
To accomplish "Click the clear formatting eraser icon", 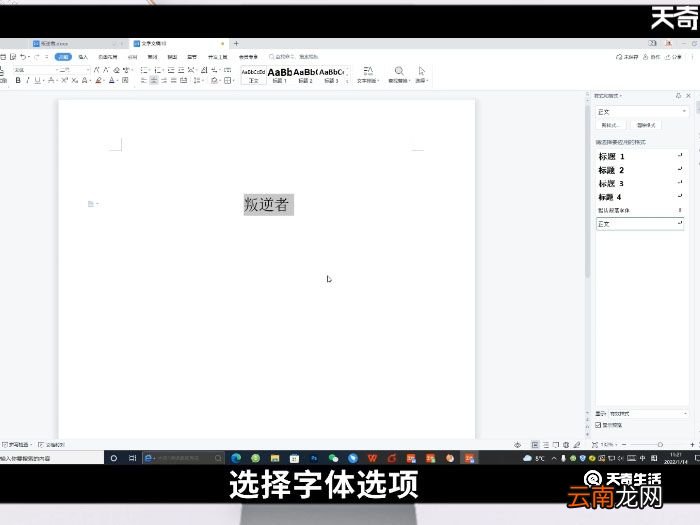I will (117, 70).
